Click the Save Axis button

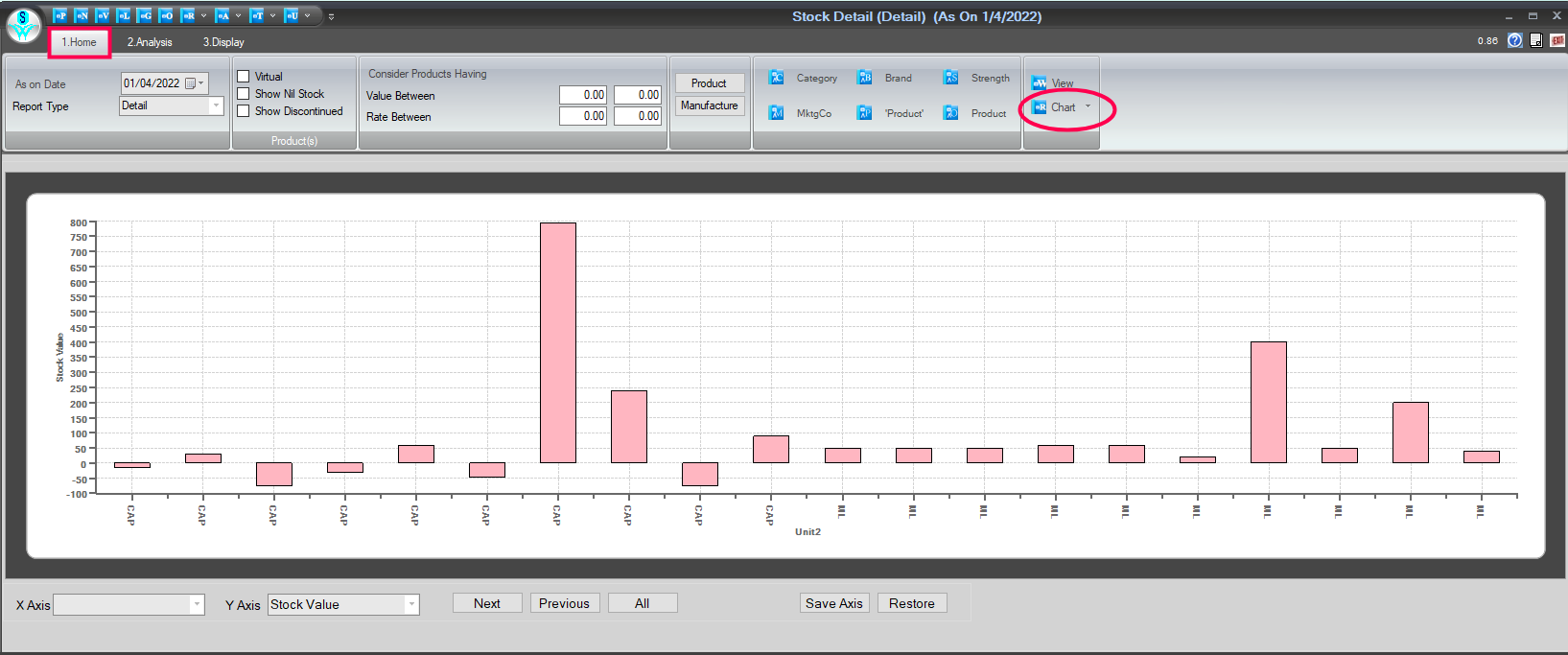click(834, 603)
